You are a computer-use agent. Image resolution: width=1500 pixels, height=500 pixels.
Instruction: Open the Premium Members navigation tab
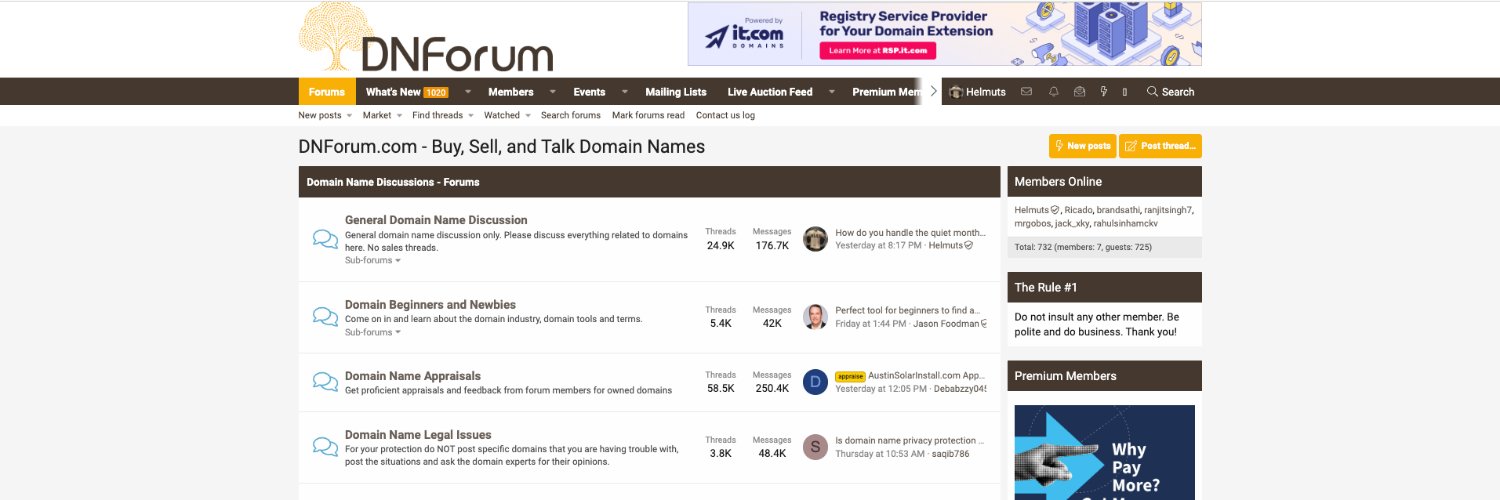click(x=887, y=92)
